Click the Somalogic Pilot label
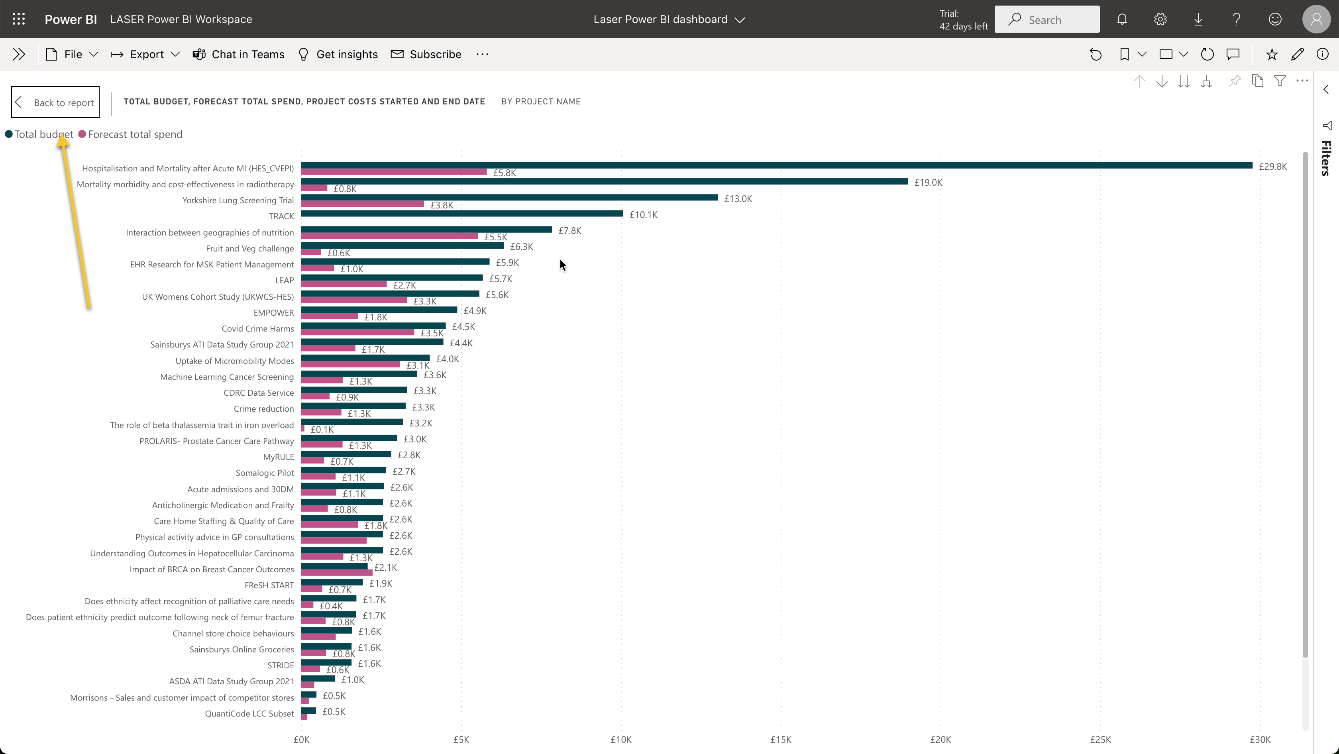This screenshot has height=754, width=1339. click(265, 473)
